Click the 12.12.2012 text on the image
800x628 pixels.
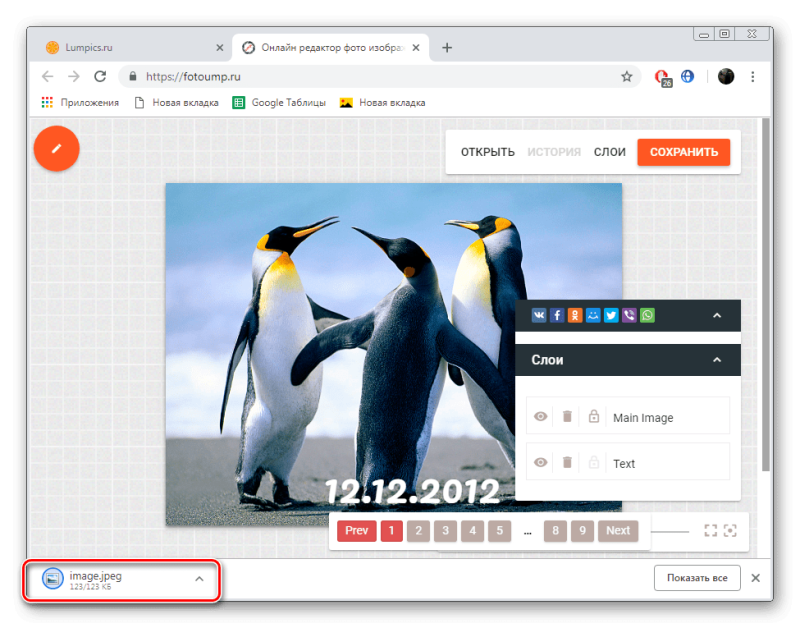[x=412, y=492]
